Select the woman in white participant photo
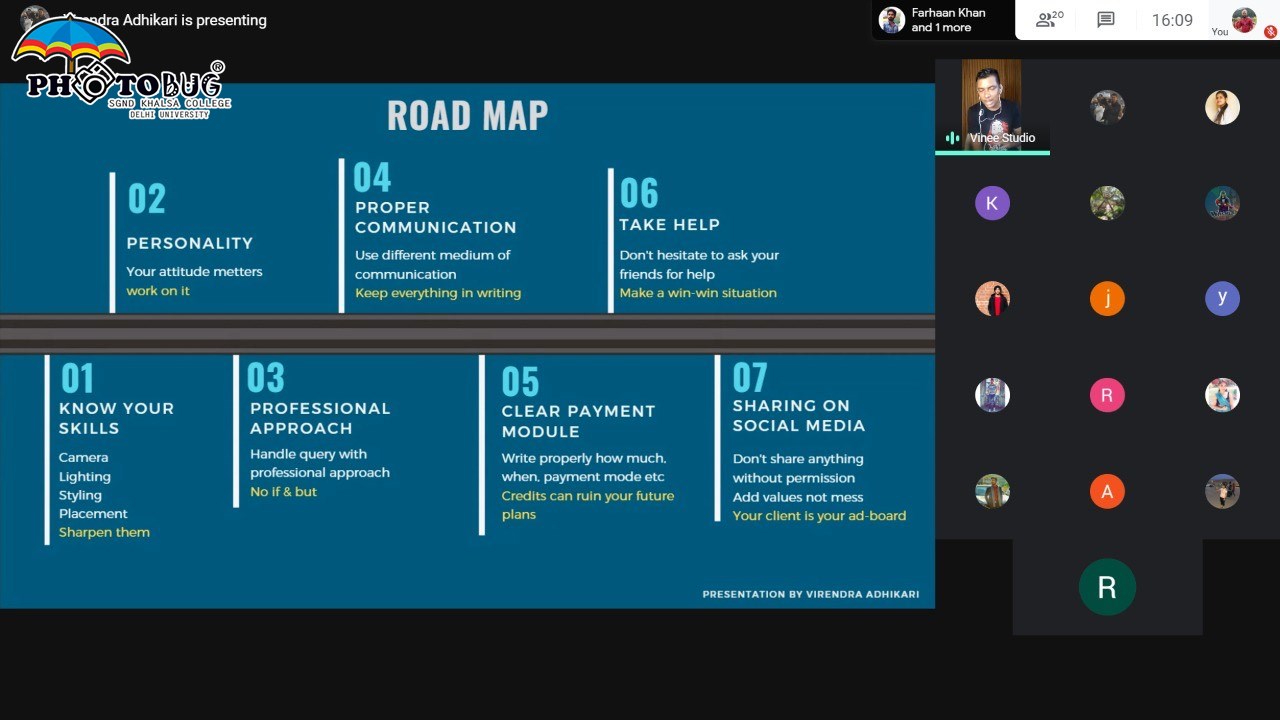The width and height of the screenshot is (1280, 720). pos(1222,107)
